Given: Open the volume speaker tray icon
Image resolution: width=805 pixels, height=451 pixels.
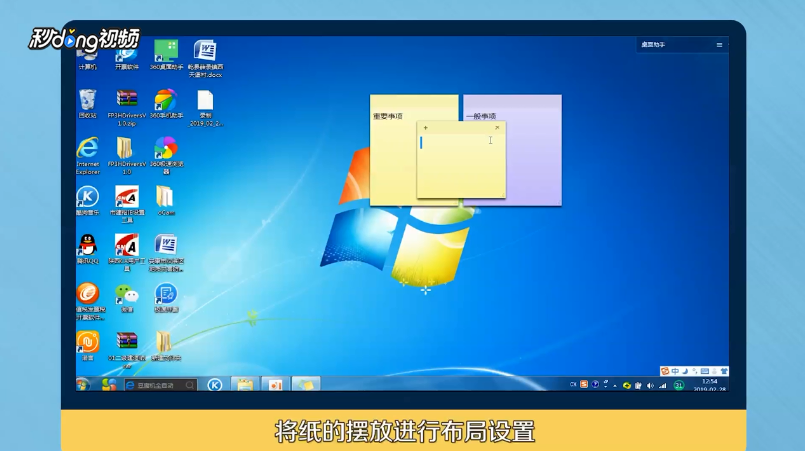Looking at the screenshot, I should pyautogui.click(x=650, y=385).
